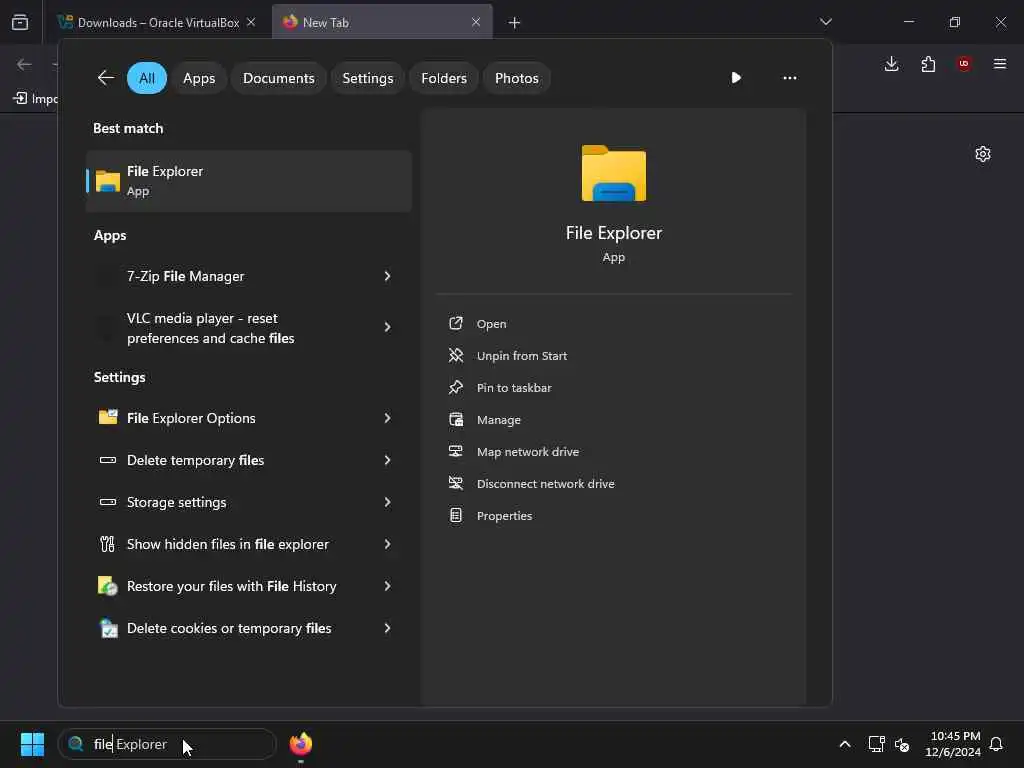Viewport: 1024px width, 768px height.
Task: Open the Windows Start menu
Action: (32, 744)
